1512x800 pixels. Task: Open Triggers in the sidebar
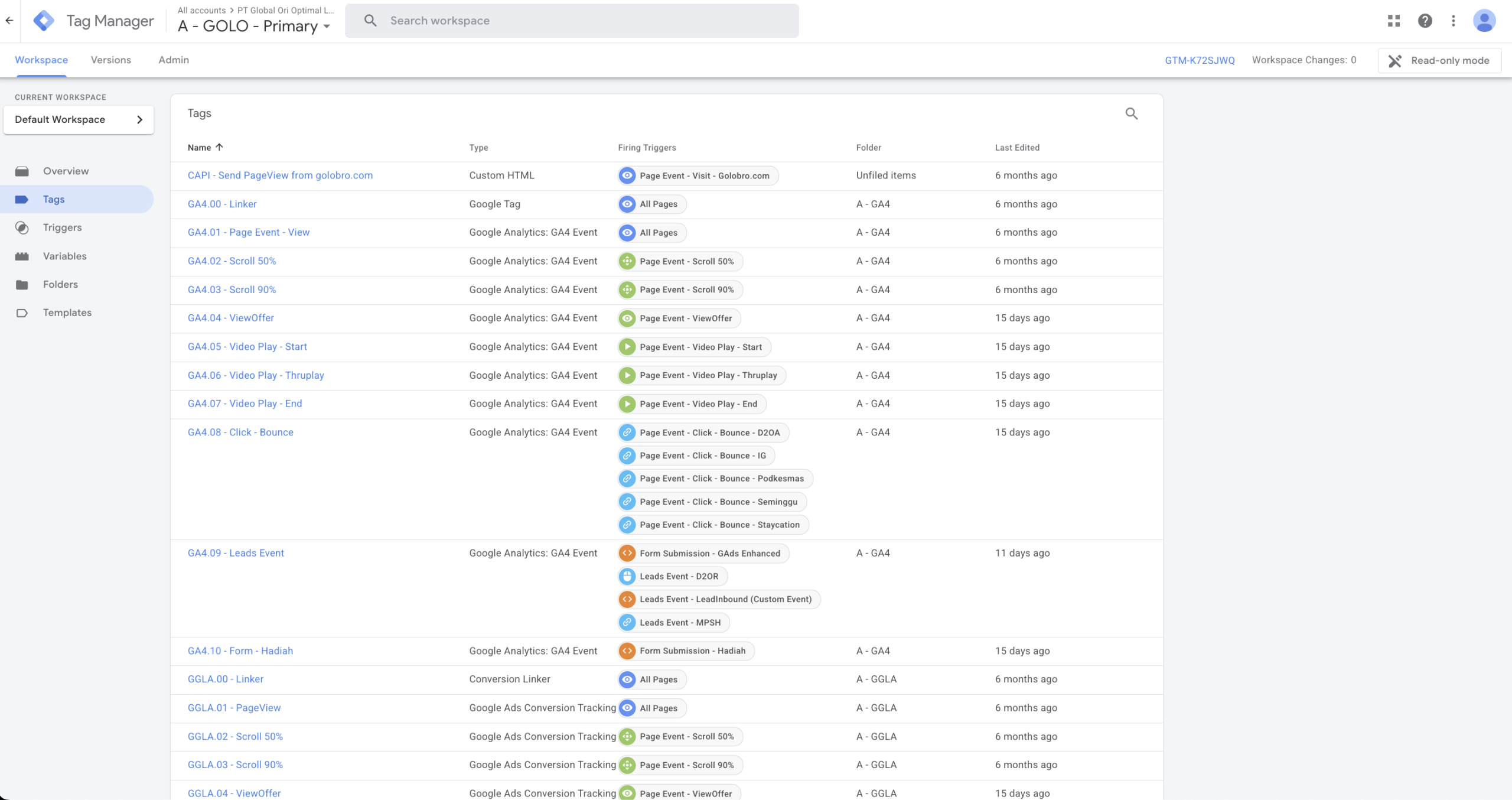(x=62, y=227)
